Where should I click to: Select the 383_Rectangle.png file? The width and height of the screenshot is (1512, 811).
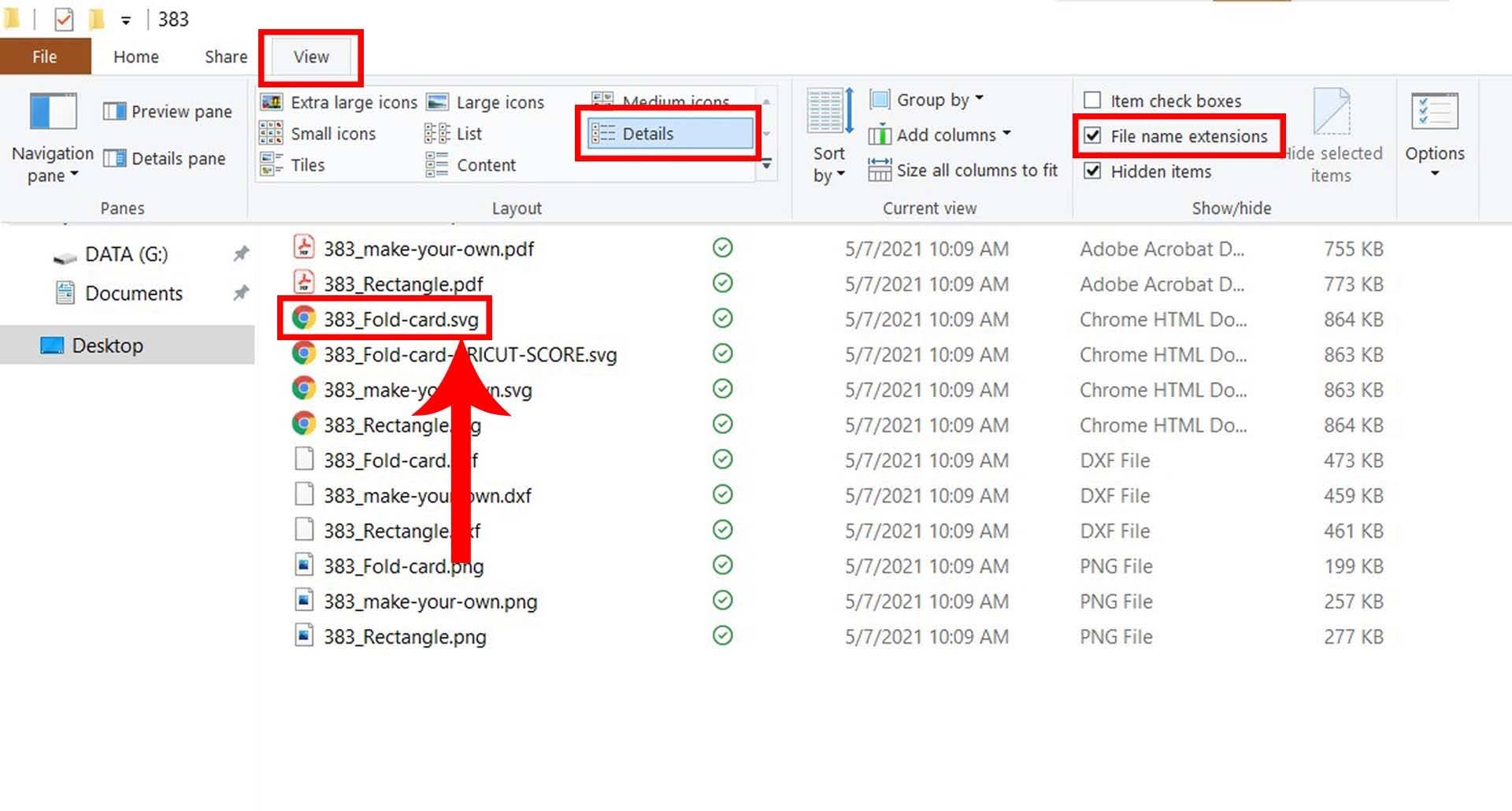click(x=405, y=636)
